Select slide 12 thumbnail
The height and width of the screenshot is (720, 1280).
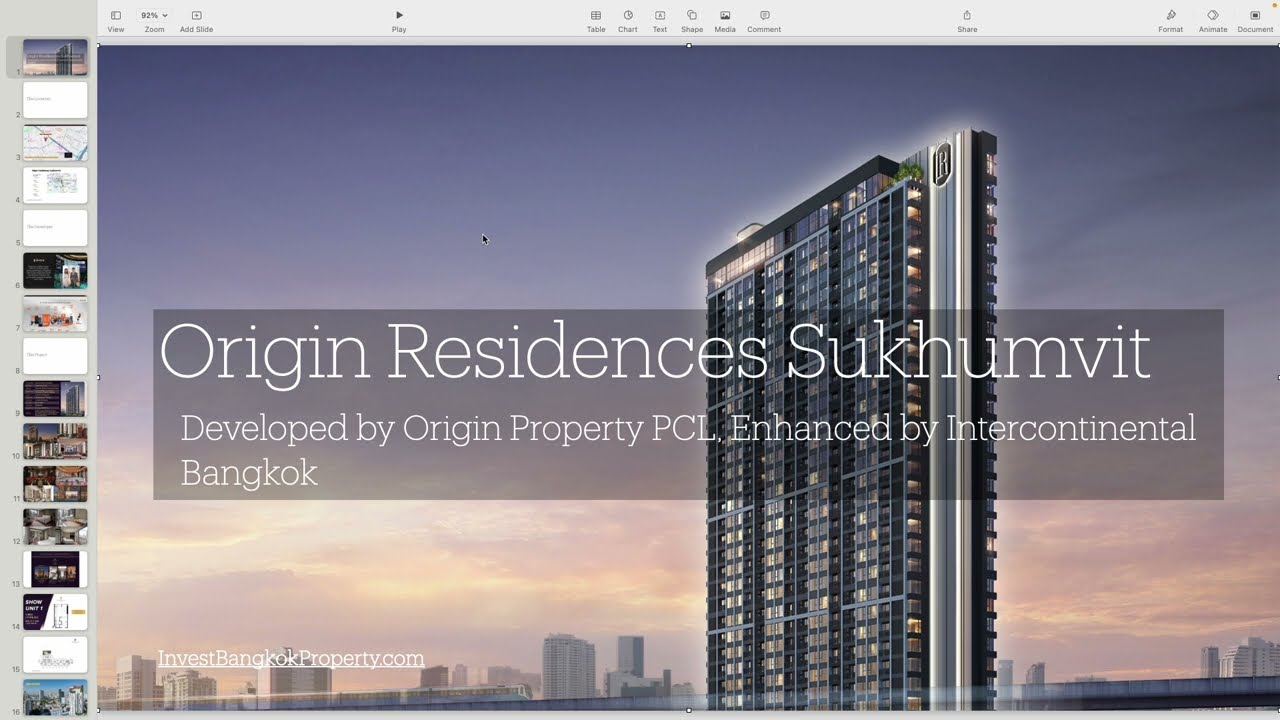(55, 527)
